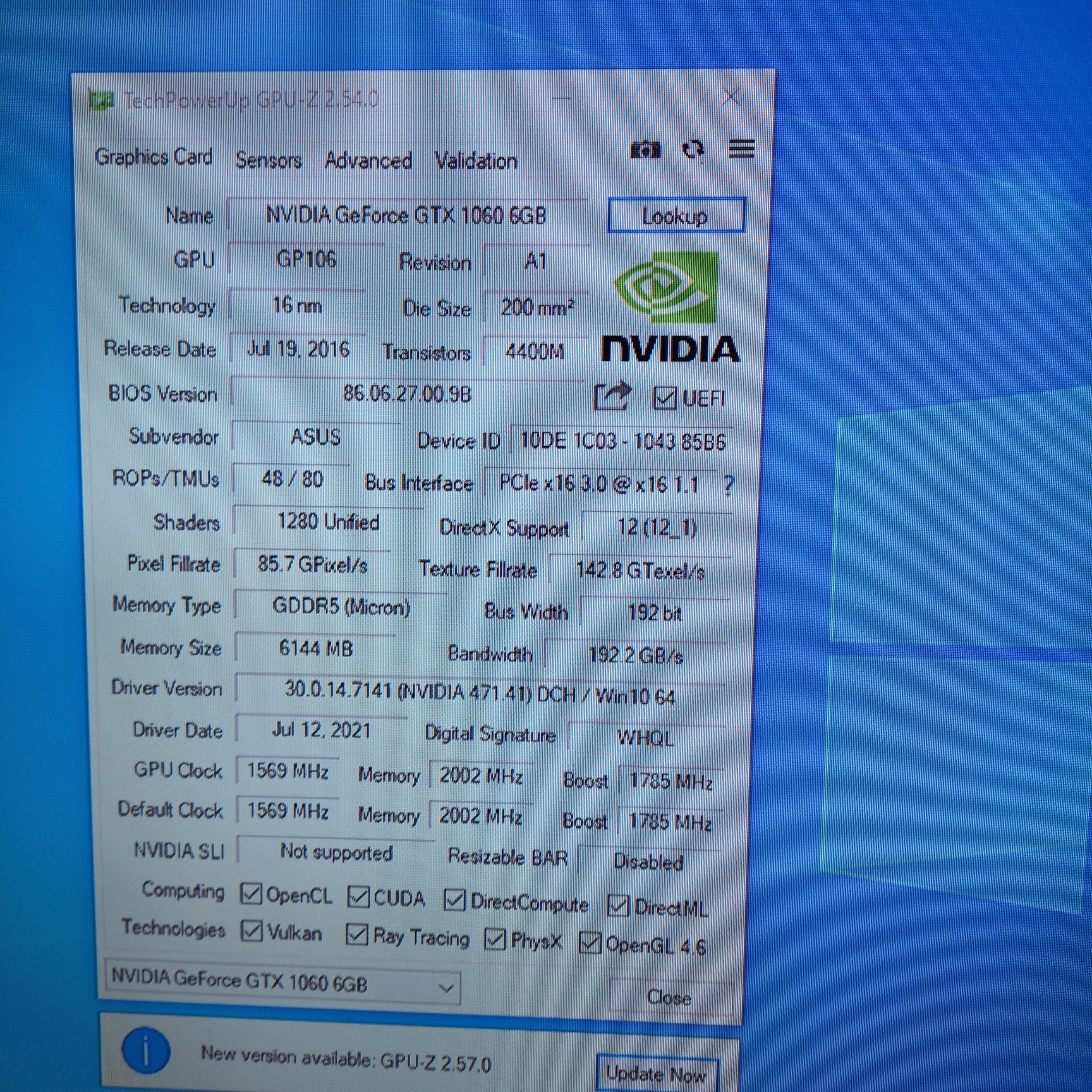Image resolution: width=1092 pixels, height=1092 pixels.
Task: Click the Lookup button
Action: pyautogui.click(x=676, y=216)
